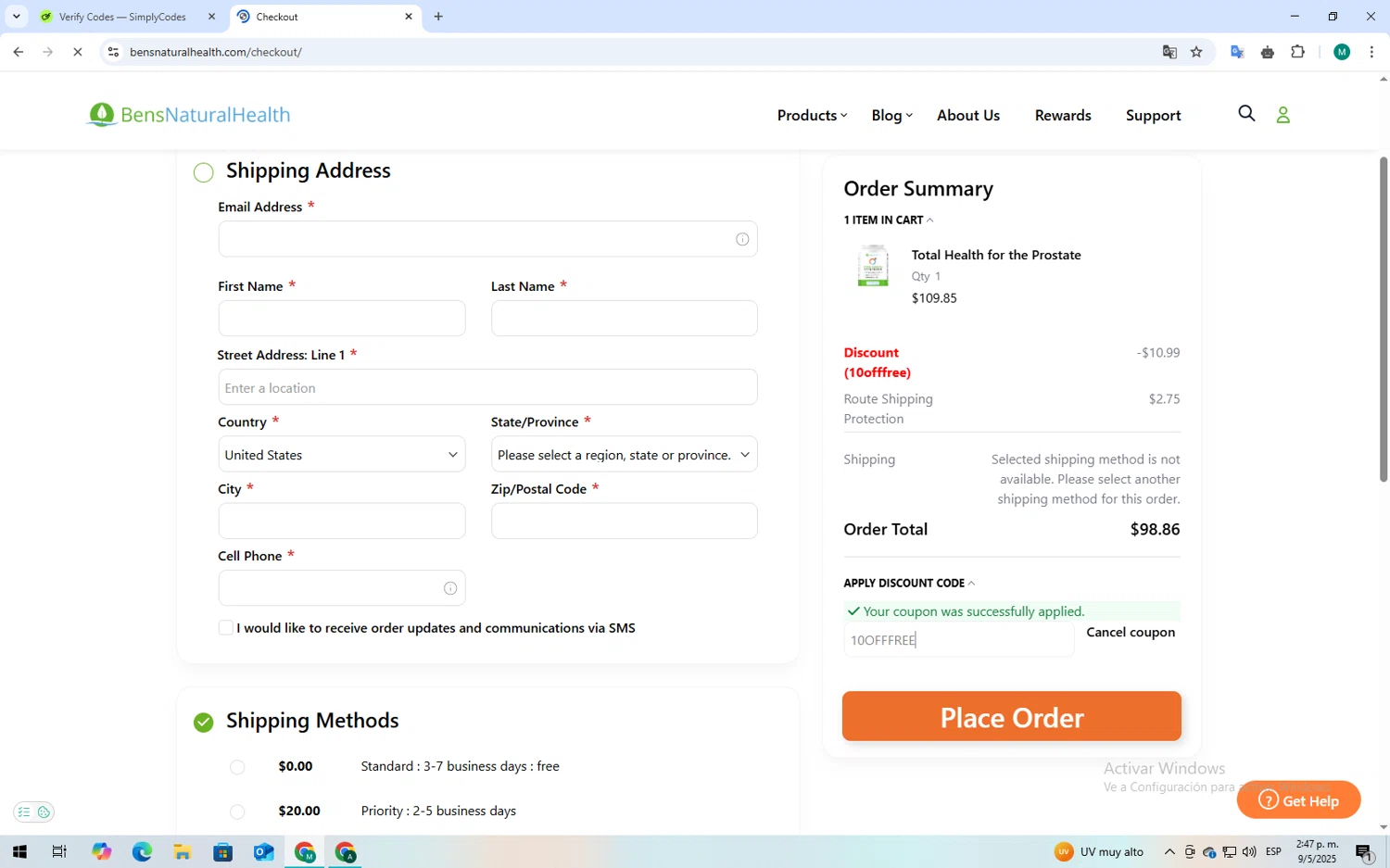The image size is (1390, 868).
Task: Open the tab search dropdown arrow
Action: click(x=16, y=17)
